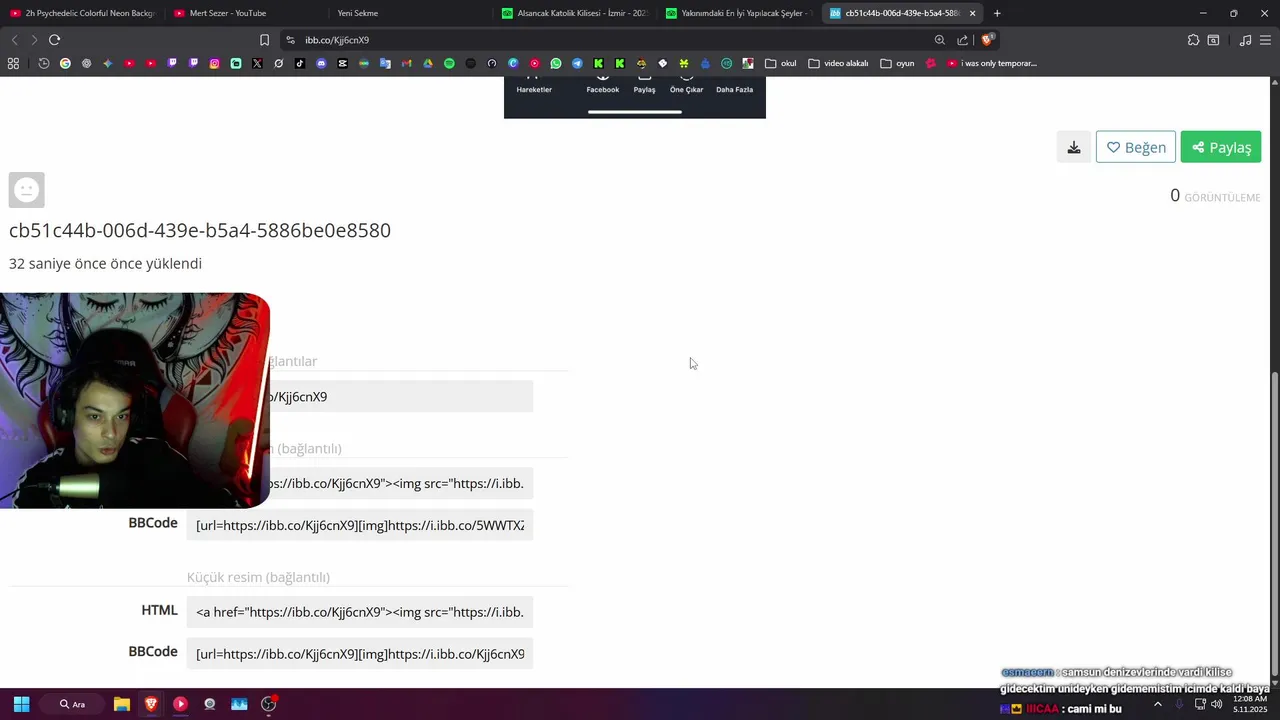
Task: Close the cb51c44b ibb.co tab
Action: click(x=972, y=13)
